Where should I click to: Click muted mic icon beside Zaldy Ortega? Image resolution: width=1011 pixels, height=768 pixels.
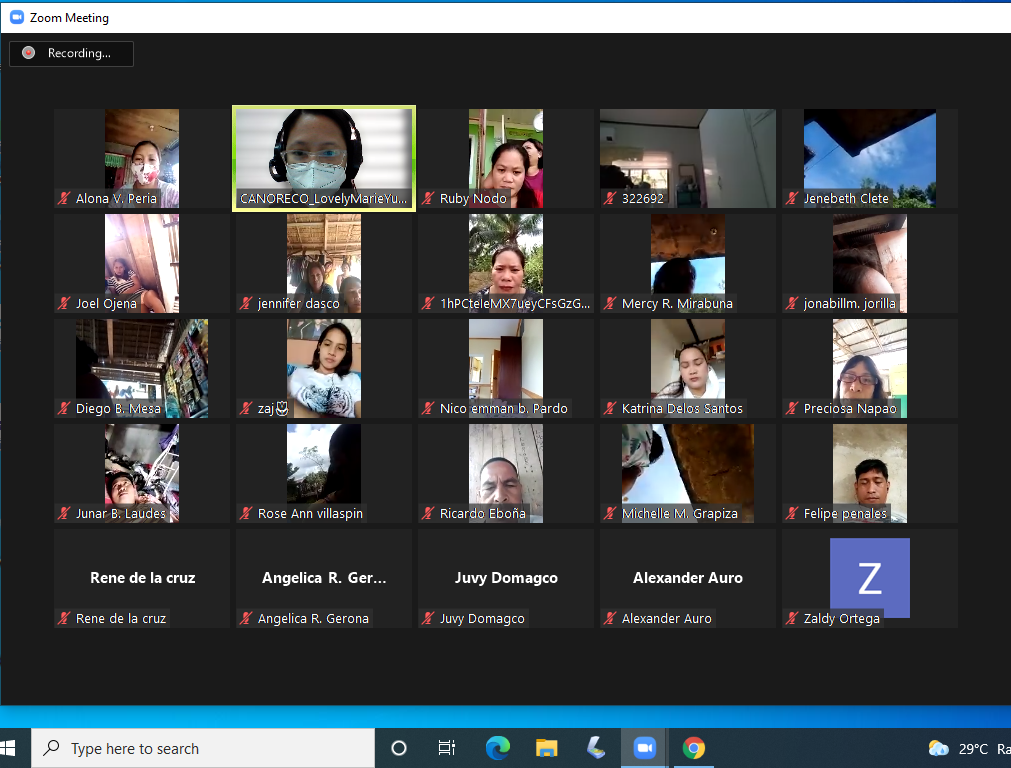(793, 619)
